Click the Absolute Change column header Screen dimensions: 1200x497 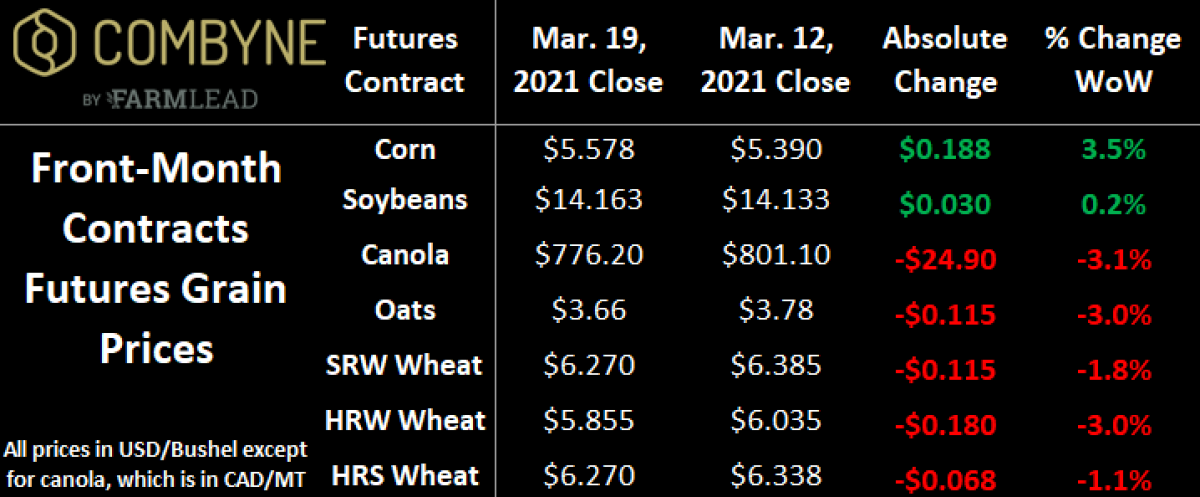click(x=945, y=59)
